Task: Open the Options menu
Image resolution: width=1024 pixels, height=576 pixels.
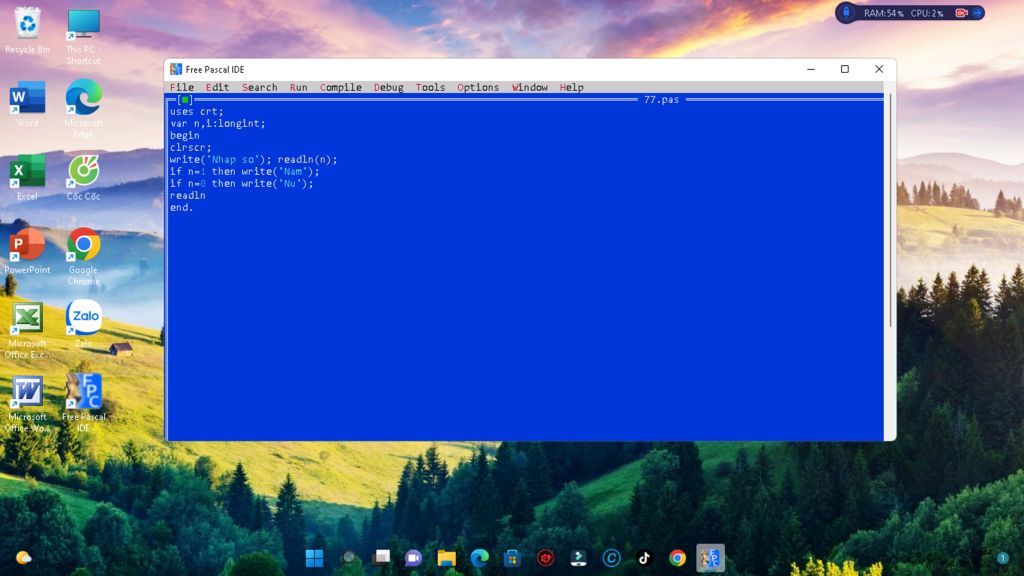Action: tap(477, 87)
